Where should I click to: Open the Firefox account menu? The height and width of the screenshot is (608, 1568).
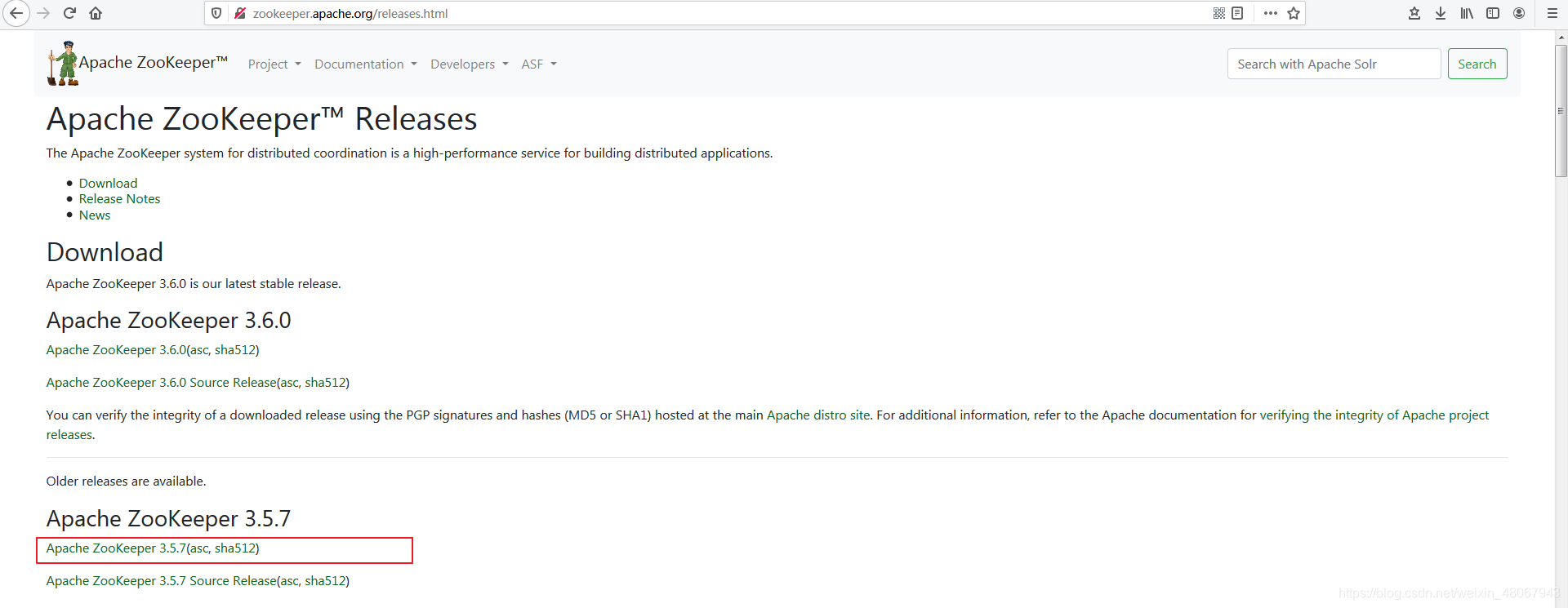[1519, 13]
